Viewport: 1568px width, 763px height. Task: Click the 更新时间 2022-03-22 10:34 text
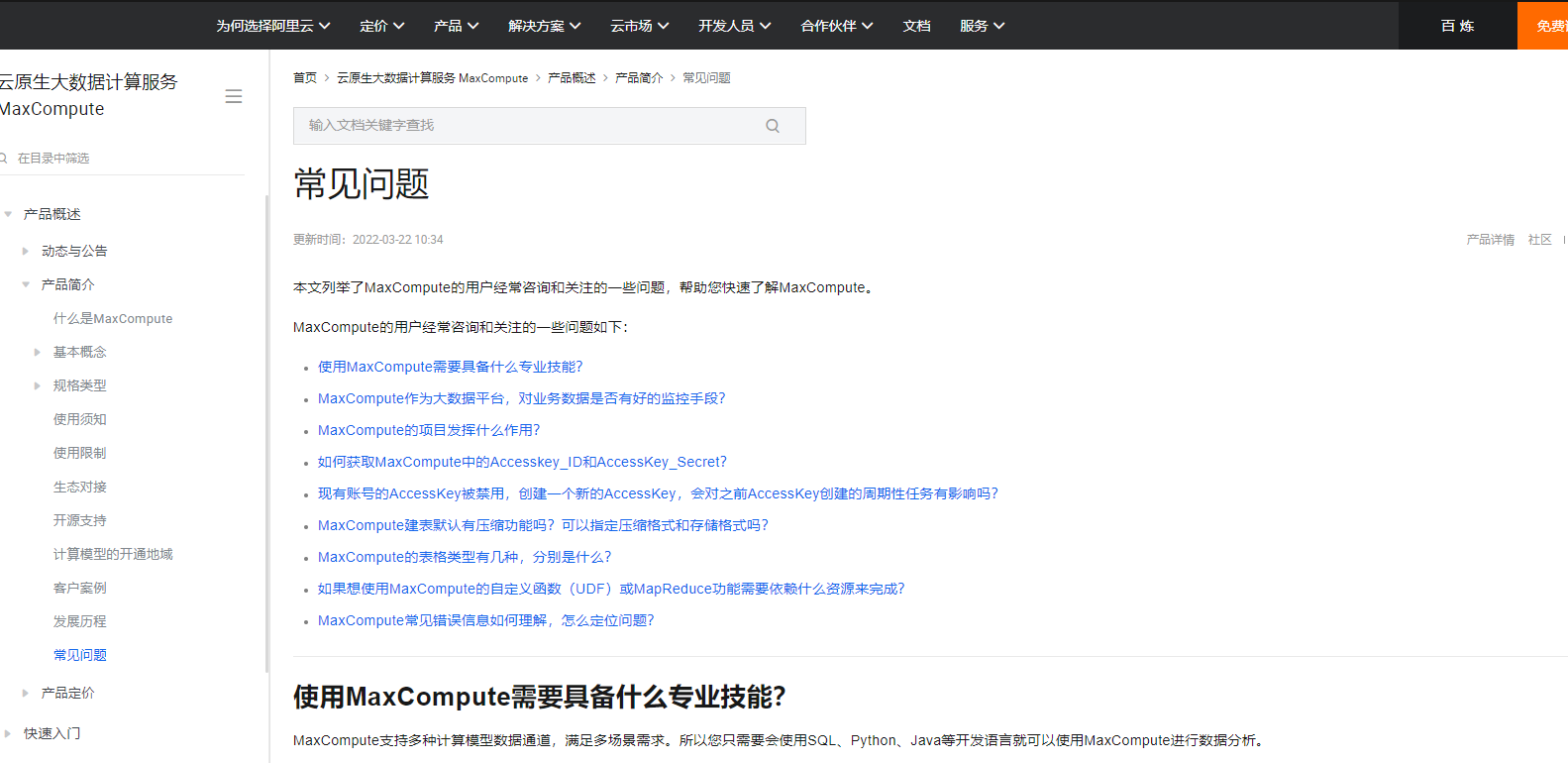click(x=368, y=240)
